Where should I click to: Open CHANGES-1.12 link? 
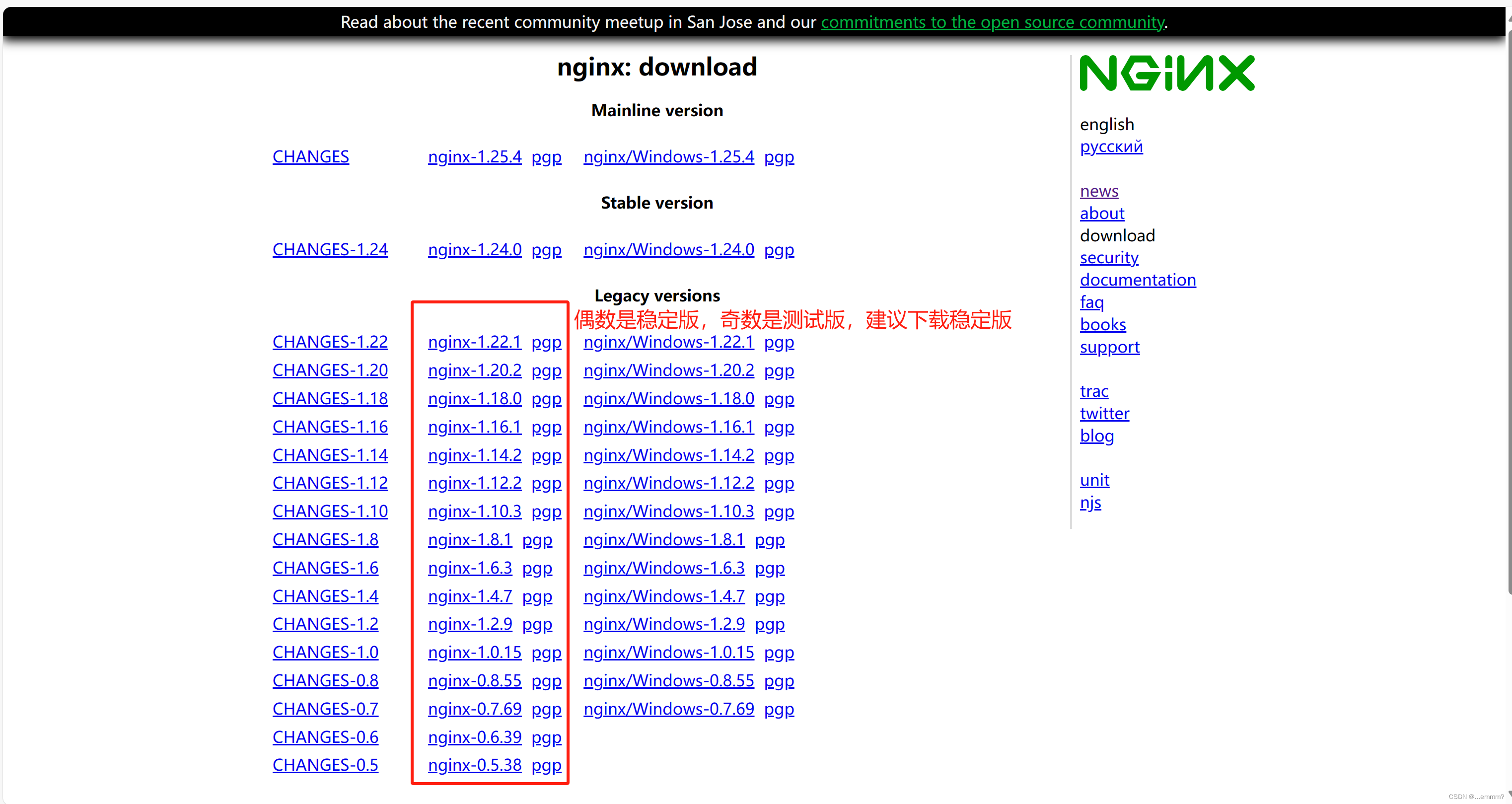(330, 483)
